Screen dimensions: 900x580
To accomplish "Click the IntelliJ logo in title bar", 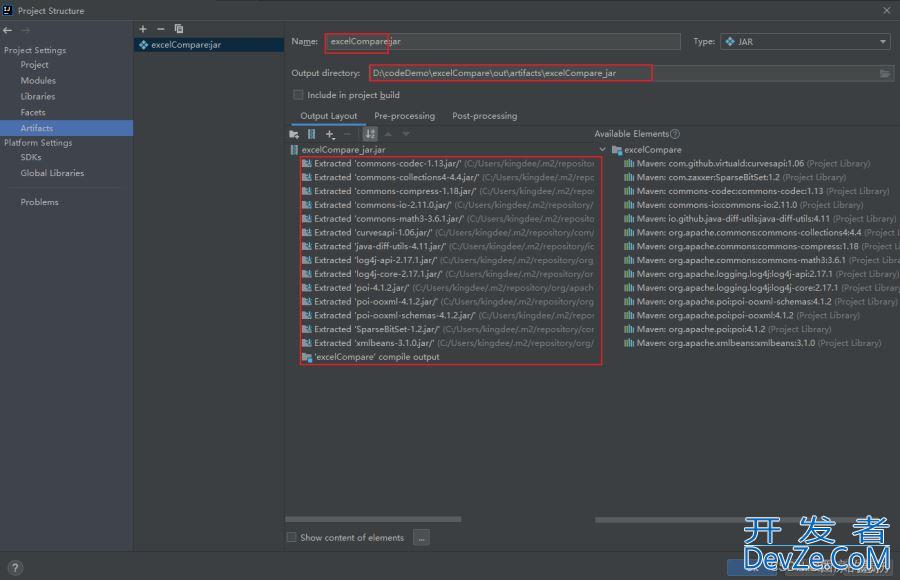I will pyautogui.click(x=7, y=10).
